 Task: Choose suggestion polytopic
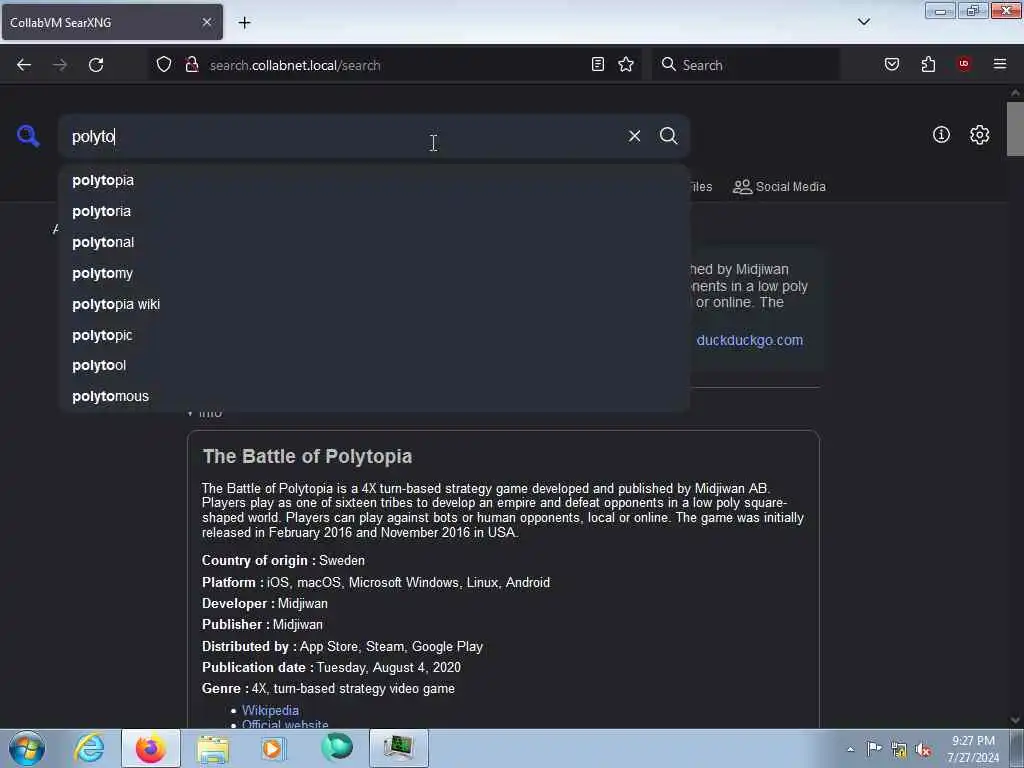pos(374,335)
